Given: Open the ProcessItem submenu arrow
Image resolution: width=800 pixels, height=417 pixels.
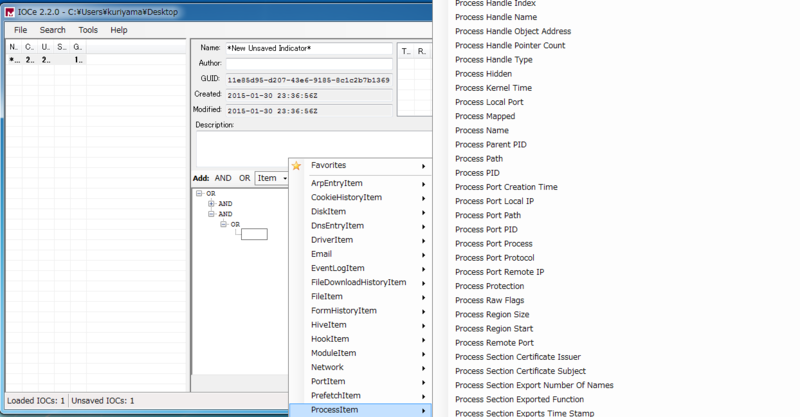Looking at the screenshot, I should tap(423, 410).
